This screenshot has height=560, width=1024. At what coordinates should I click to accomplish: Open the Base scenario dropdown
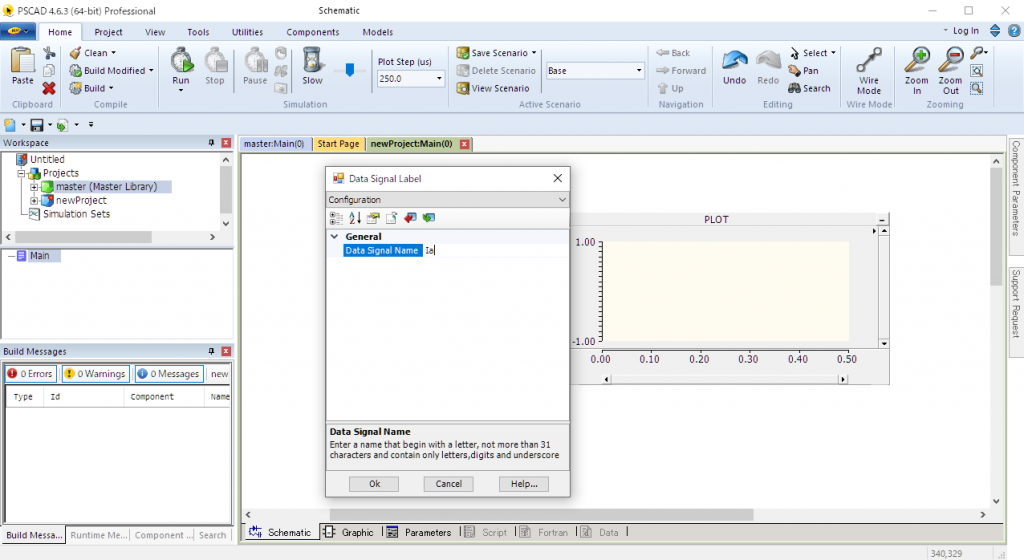point(639,71)
